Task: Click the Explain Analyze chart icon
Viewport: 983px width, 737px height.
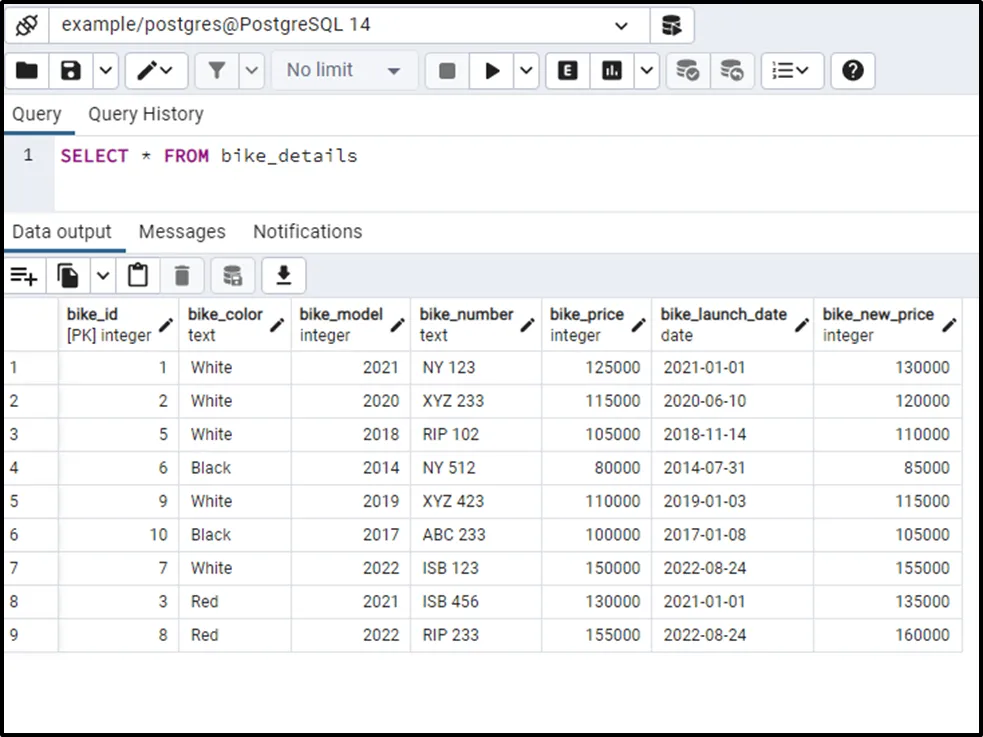Action: tap(612, 71)
